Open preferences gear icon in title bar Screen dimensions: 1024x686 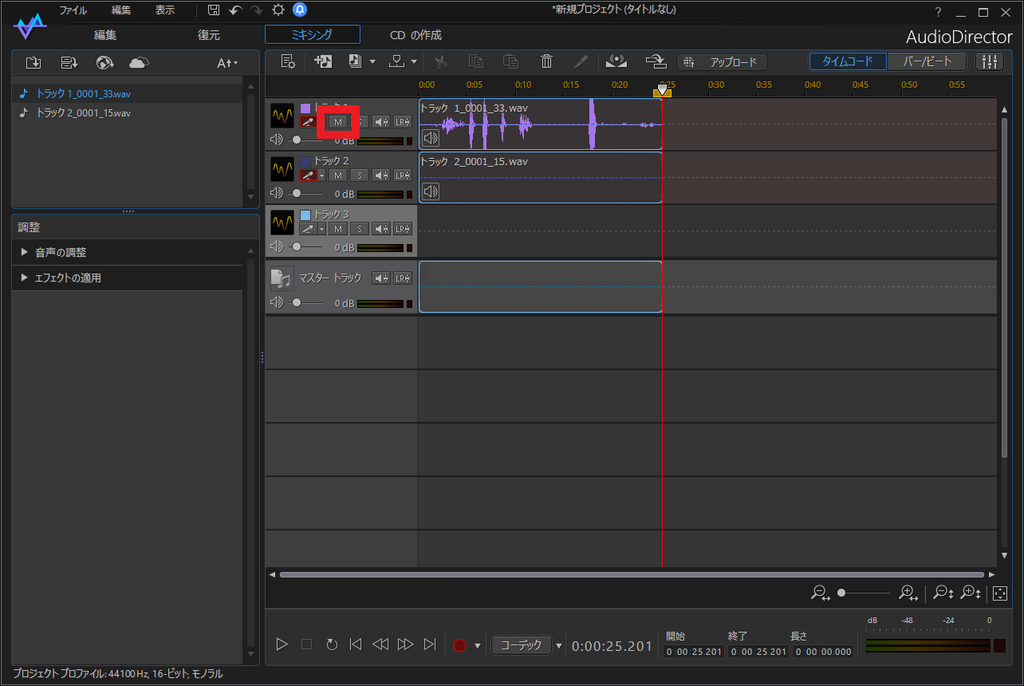point(278,10)
